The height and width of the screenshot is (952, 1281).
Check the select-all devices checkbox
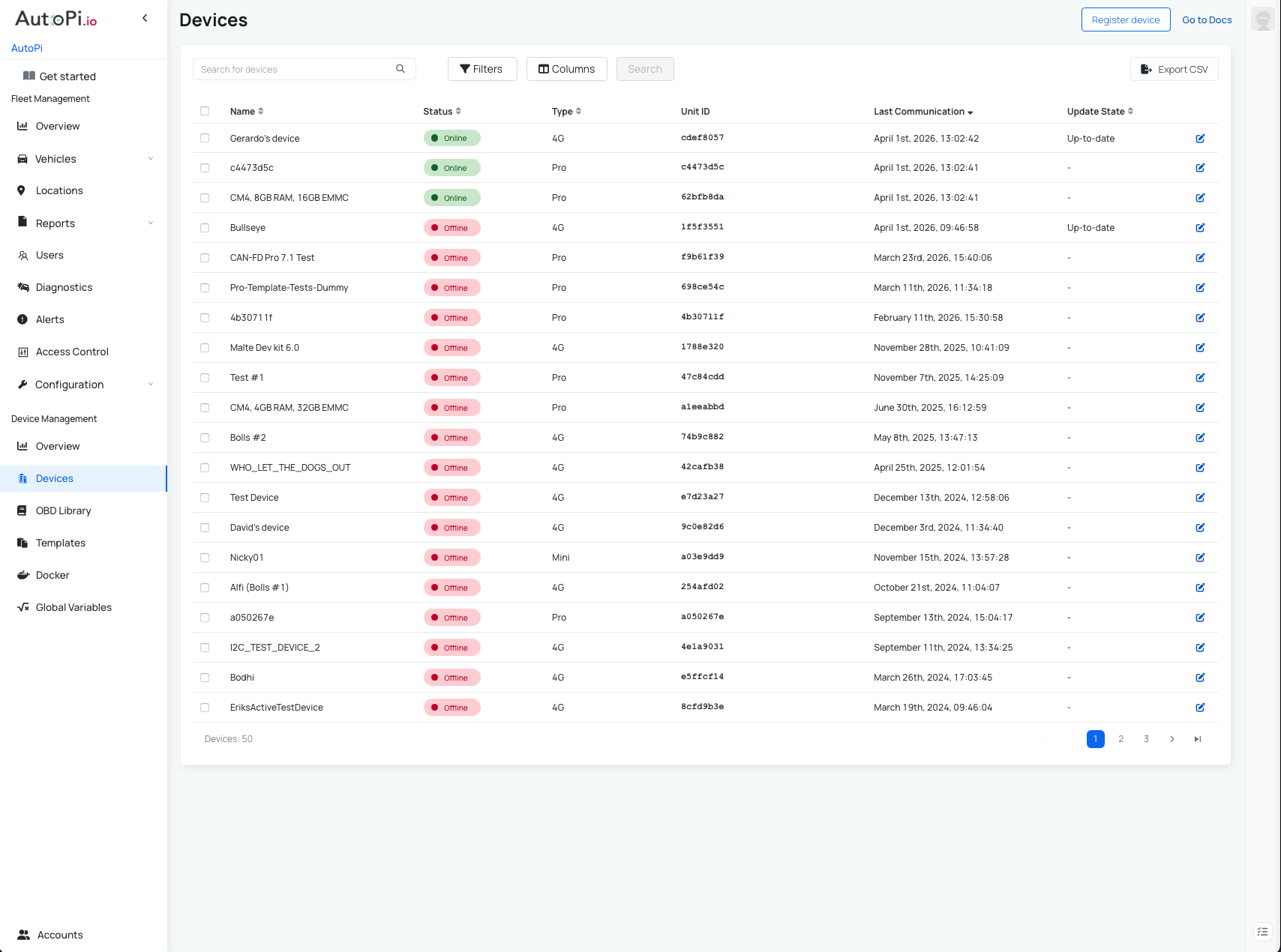tap(205, 111)
